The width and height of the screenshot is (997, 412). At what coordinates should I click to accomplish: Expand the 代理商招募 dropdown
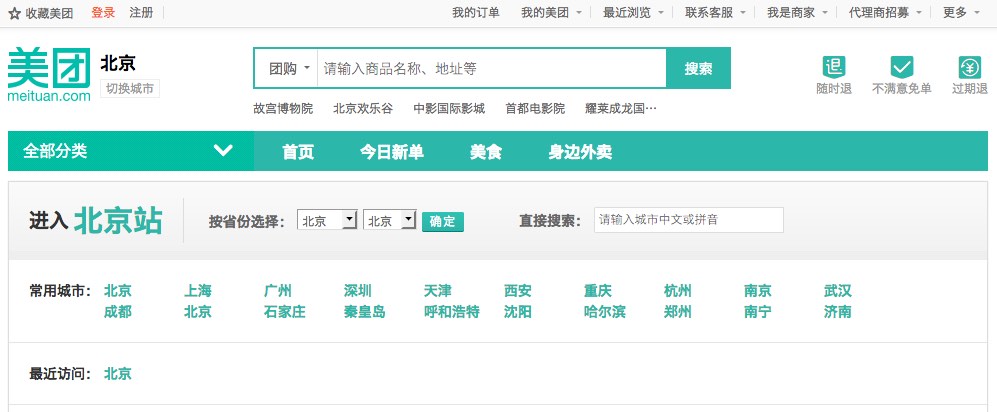coord(885,13)
